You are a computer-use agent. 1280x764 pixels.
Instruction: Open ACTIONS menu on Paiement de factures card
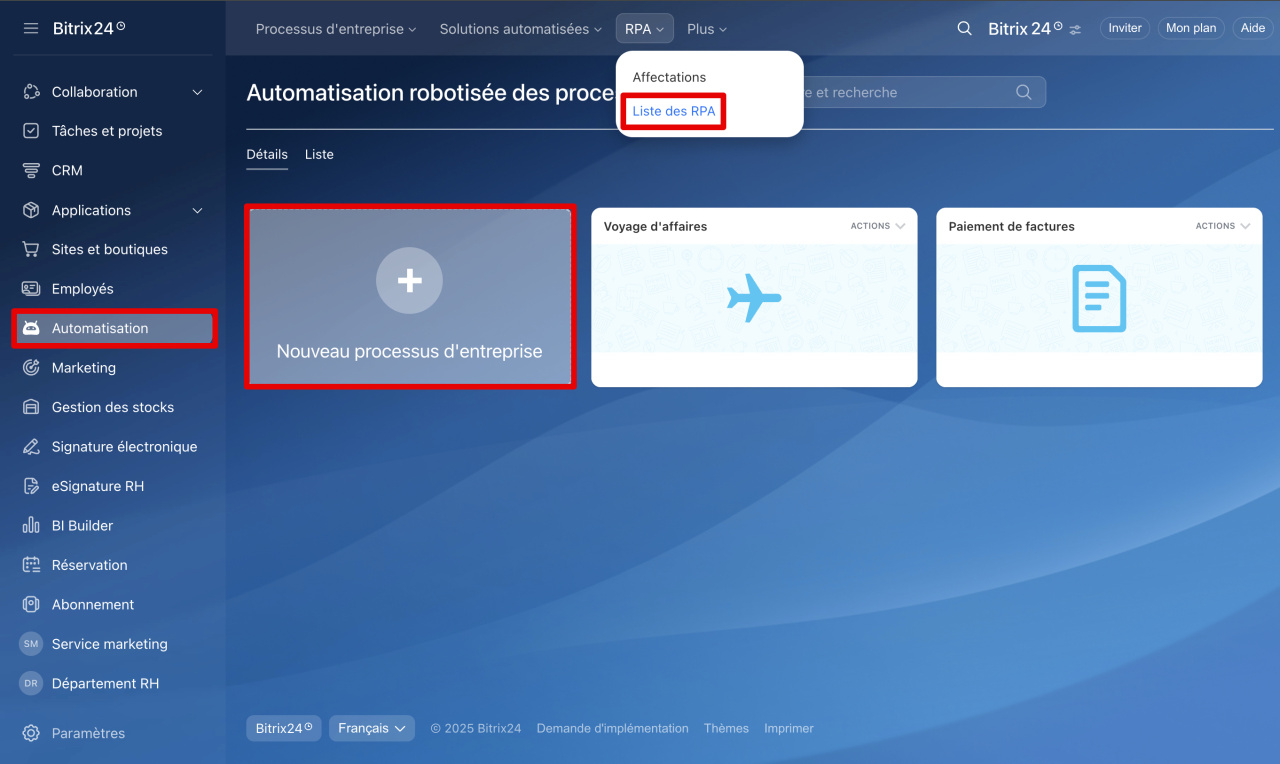click(1223, 226)
